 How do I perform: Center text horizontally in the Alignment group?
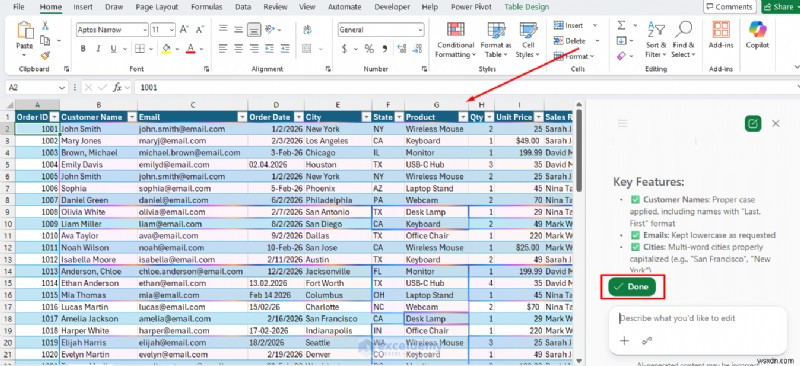[x=238, y=48]
